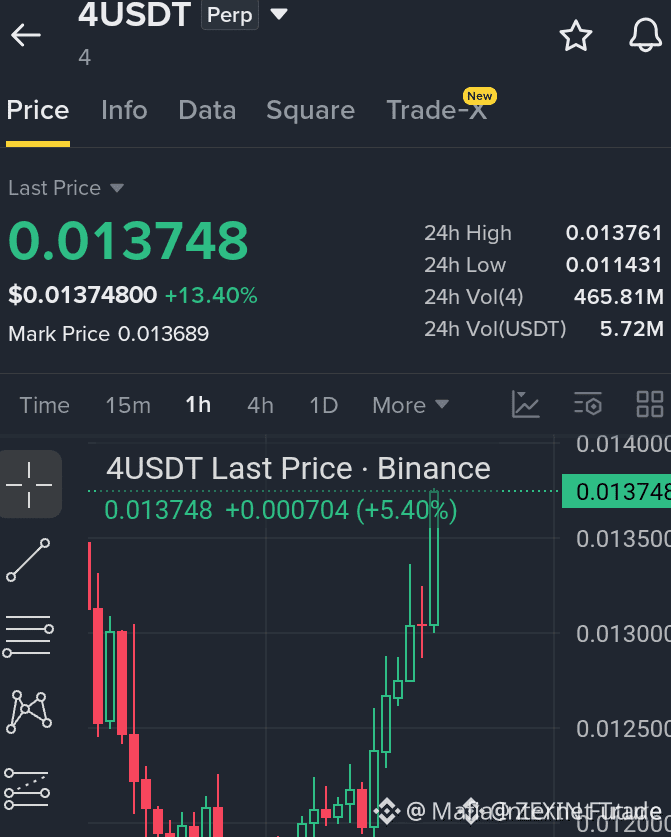
Task: Open the chart layout grid icon
Action: pyautogui.click(x=650, y=404)
